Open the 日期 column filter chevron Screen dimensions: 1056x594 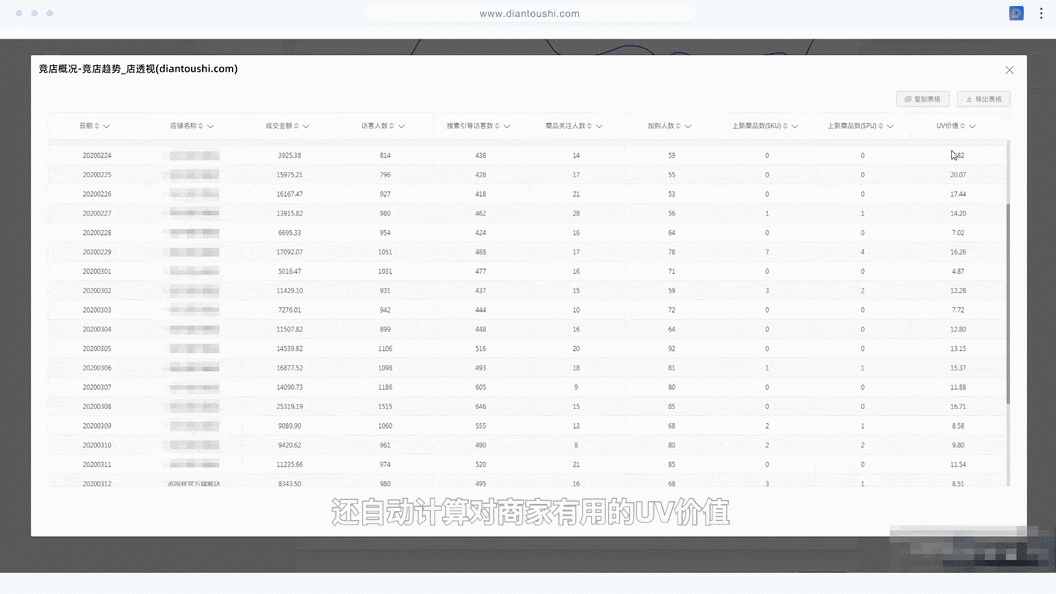coord(106,127)
